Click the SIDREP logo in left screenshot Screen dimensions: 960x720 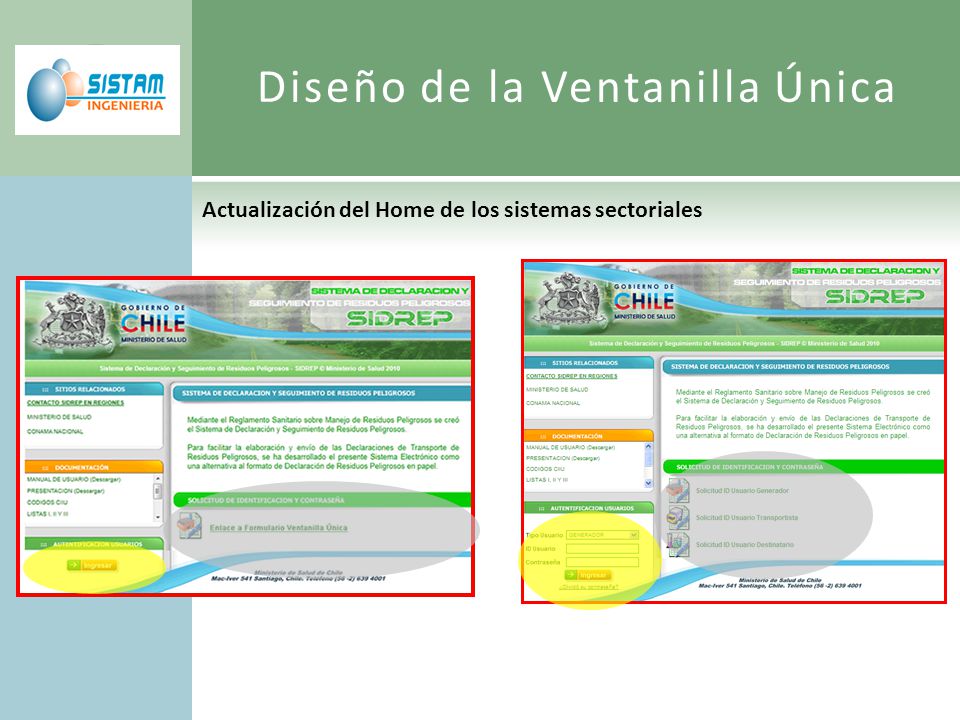[399, 318]
